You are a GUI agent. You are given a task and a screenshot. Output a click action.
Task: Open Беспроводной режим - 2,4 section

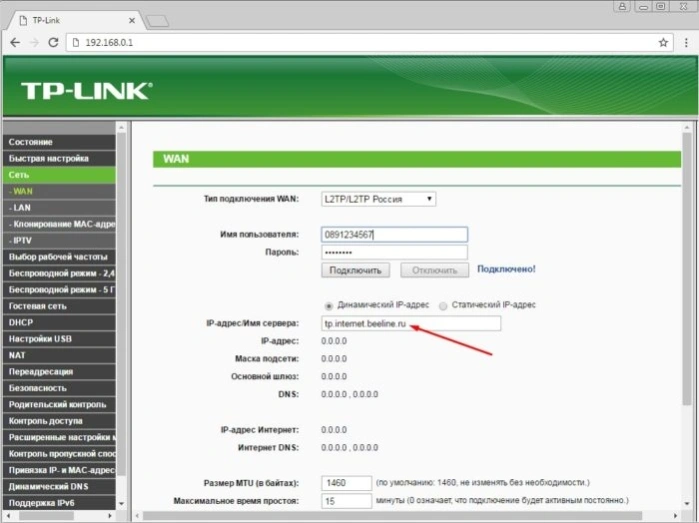click(x=59, y=273)
